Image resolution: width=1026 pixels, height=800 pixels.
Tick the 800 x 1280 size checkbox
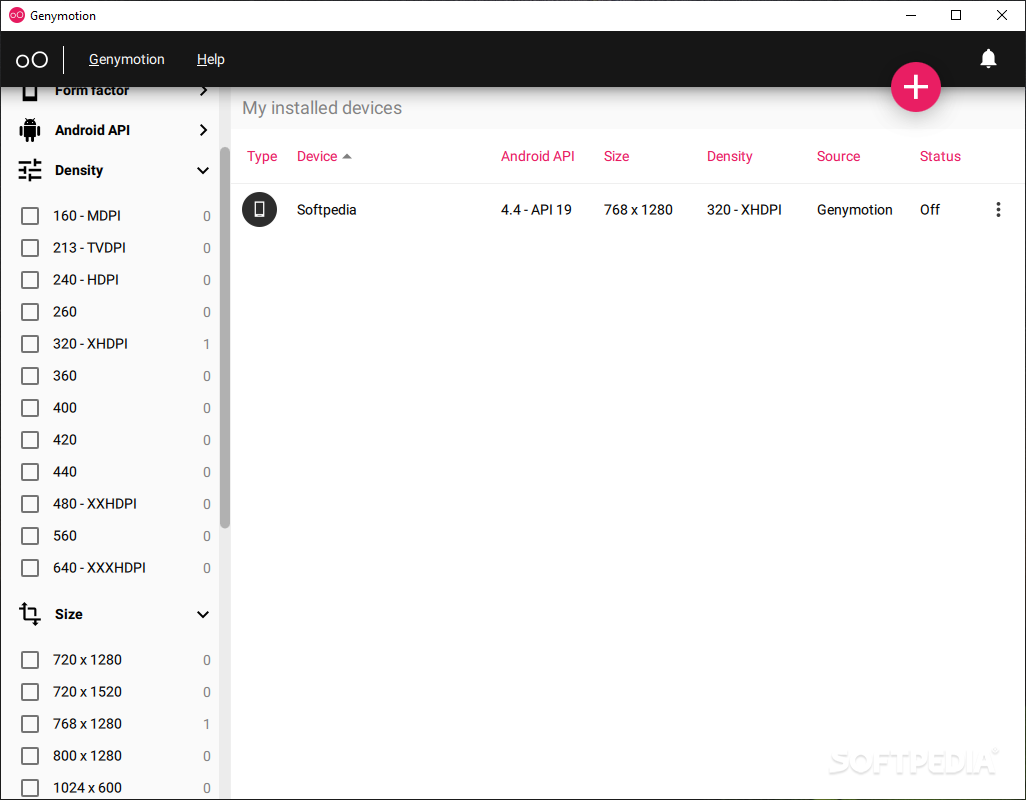click(x=30, y=756)
